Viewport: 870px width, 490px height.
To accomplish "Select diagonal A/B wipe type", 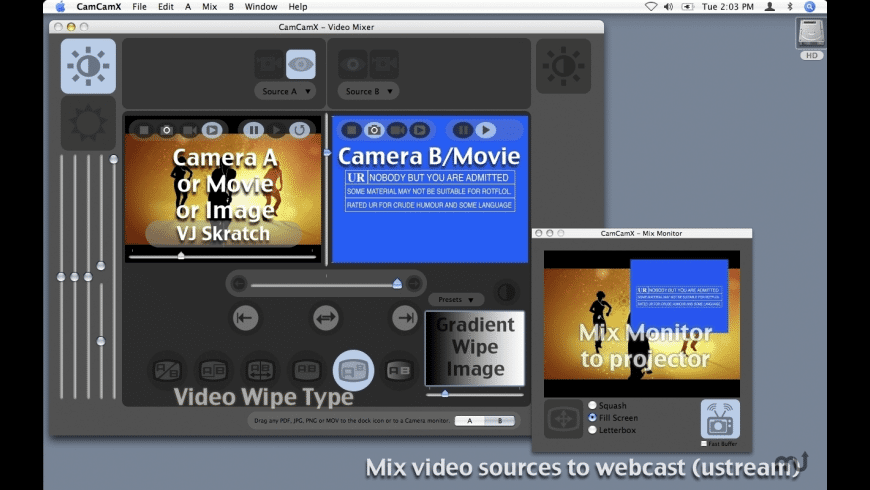I will point(167,370).
